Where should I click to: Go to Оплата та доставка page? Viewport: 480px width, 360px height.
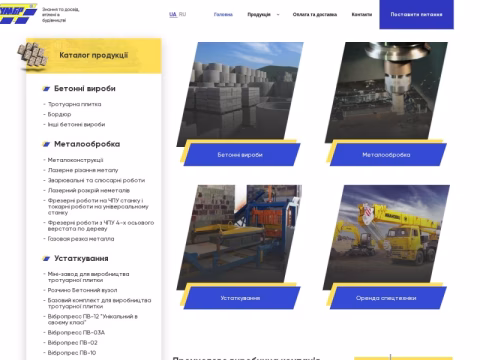(x=315, y=14)
